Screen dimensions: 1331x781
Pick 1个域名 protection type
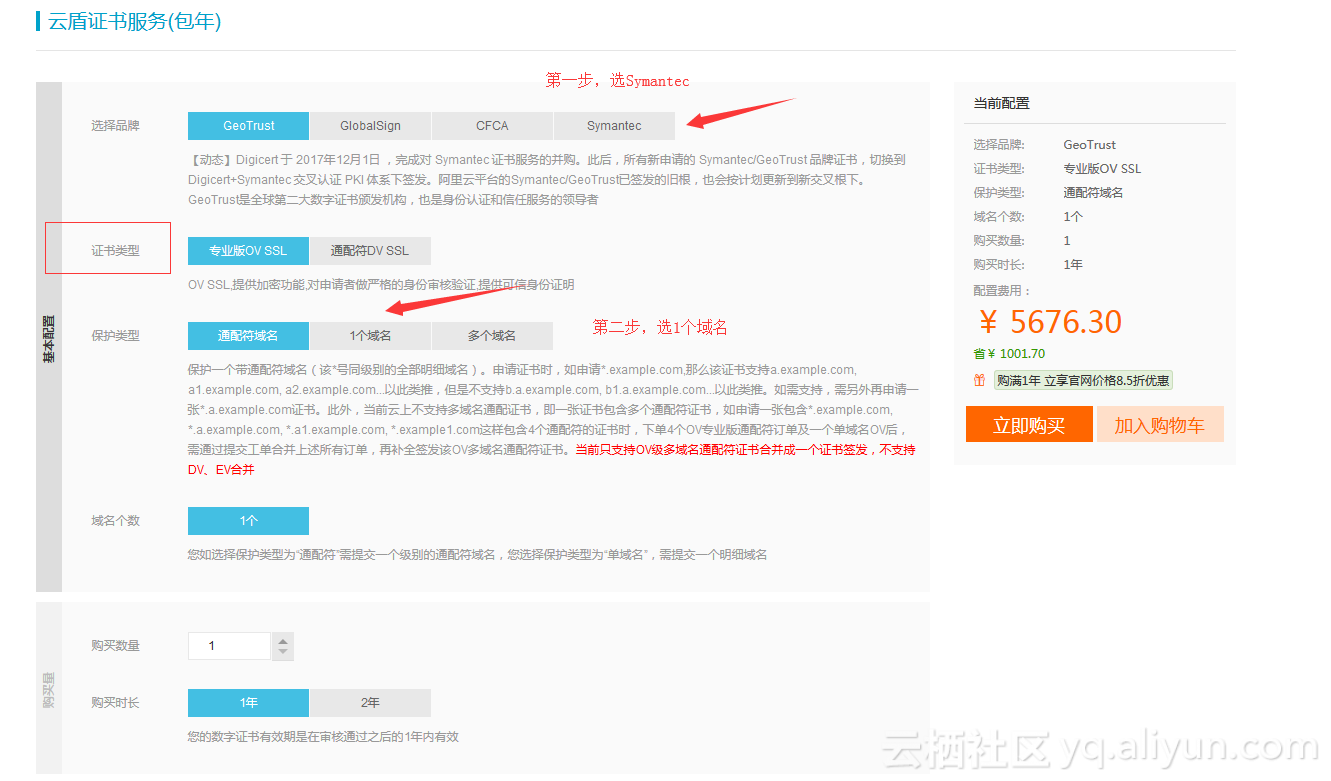[x=370, y=336]
